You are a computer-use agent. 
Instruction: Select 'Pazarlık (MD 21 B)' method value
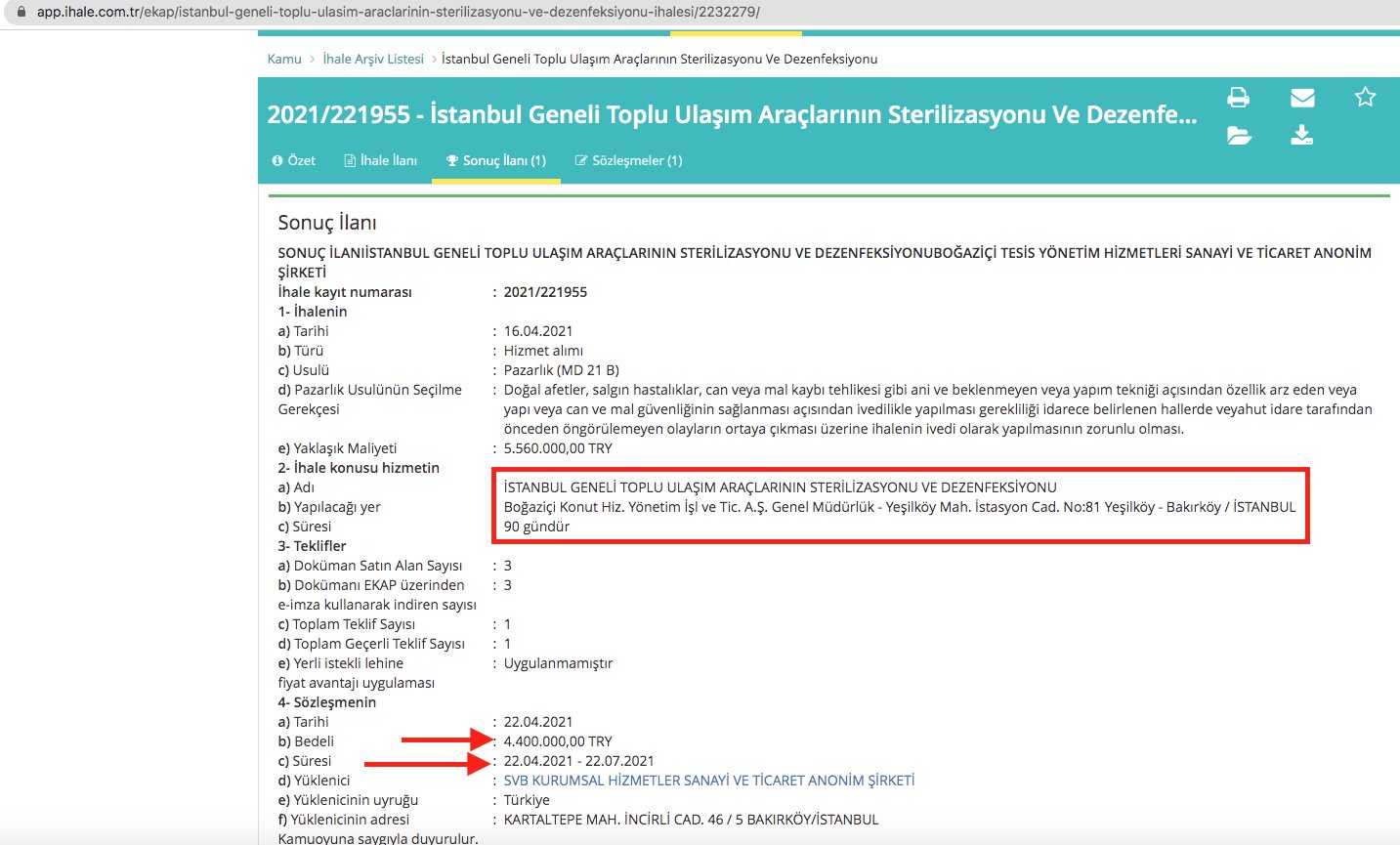click(x=562, y=370)
